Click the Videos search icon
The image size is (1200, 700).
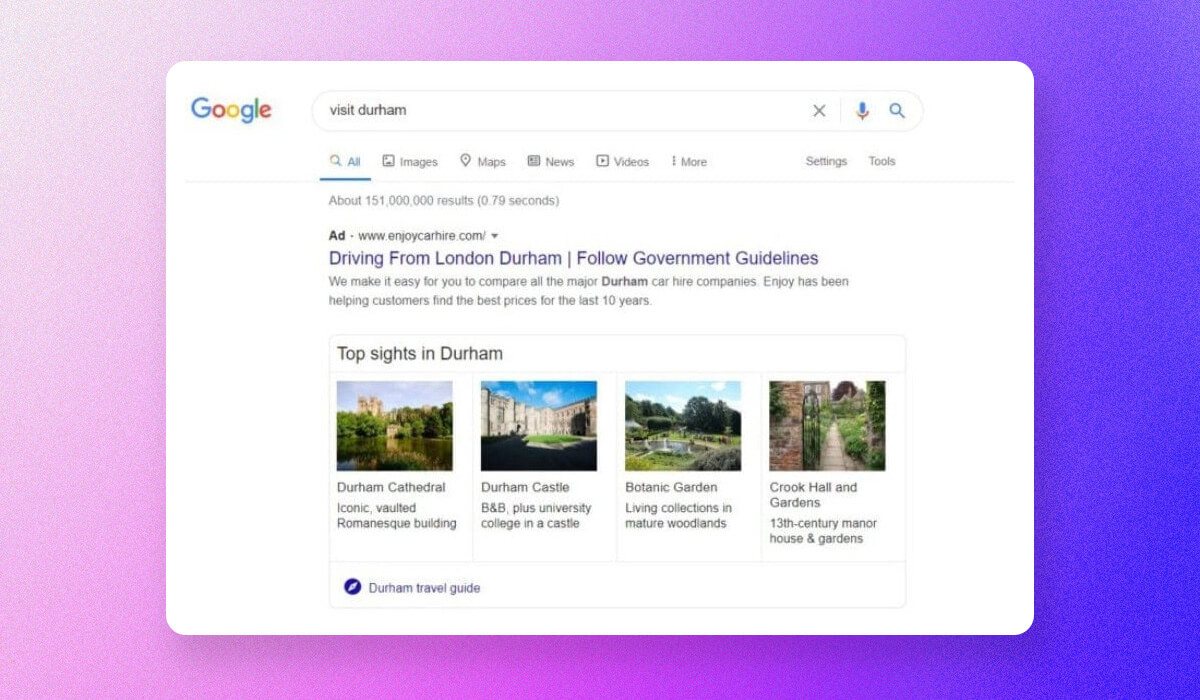coord(604,160)
